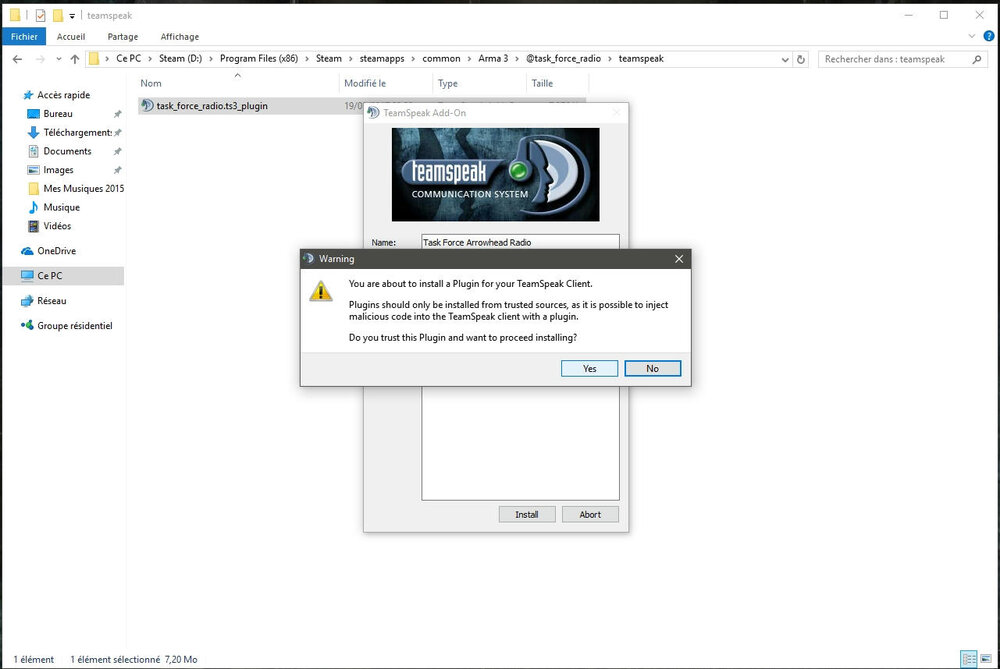Open Réseau in navigation pane
The image size is (1000, 669).
tap(51, 301)
